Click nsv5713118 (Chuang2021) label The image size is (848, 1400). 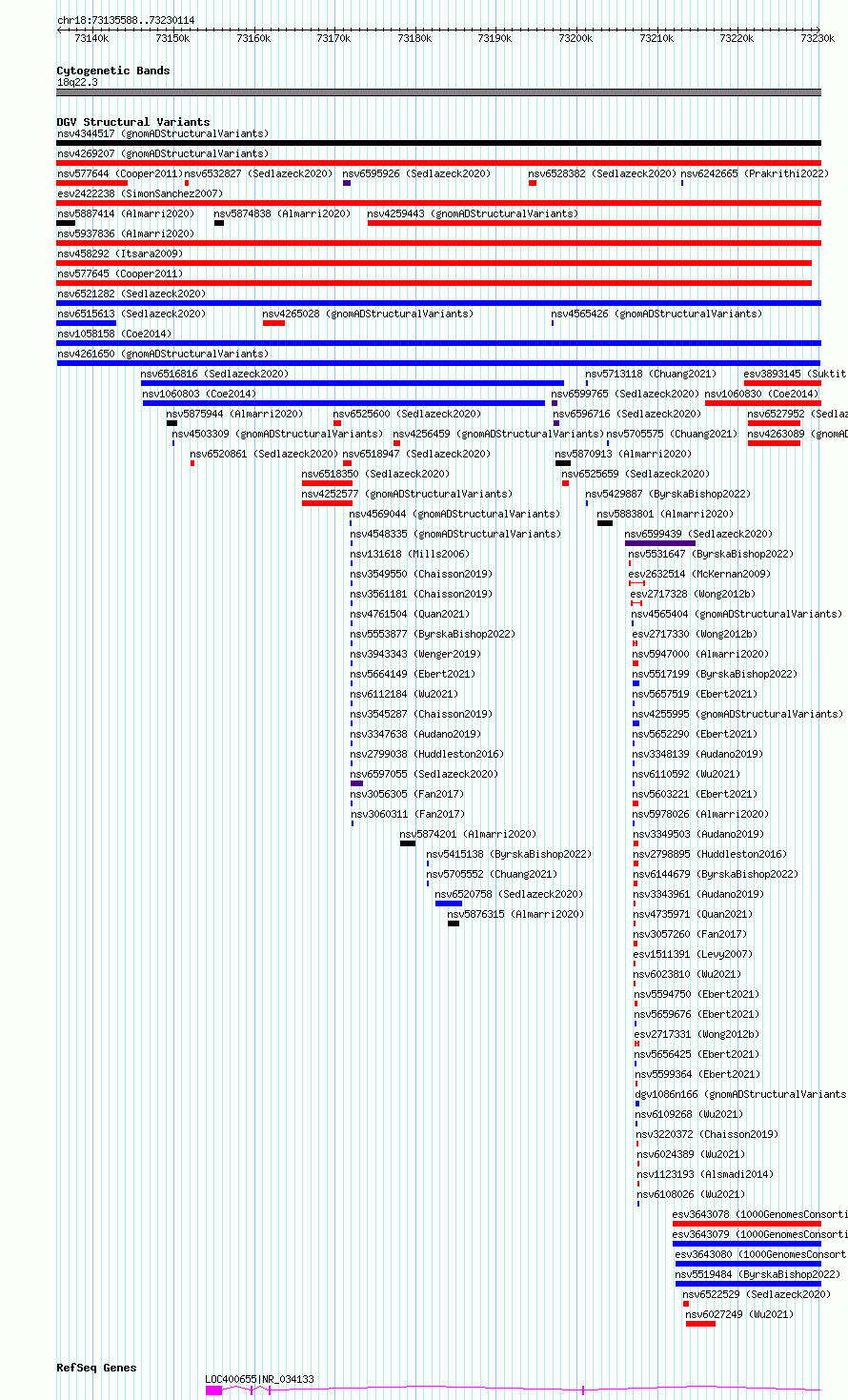coord(651,375)
